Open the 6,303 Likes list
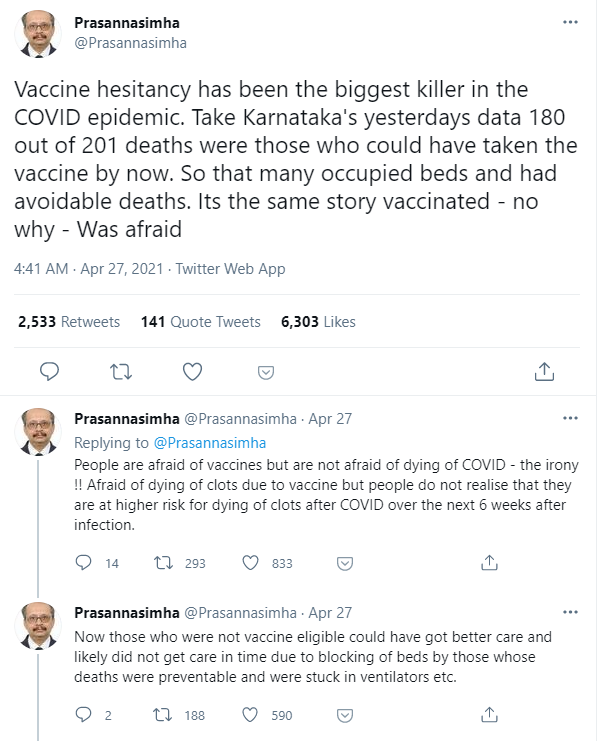The height and width of the screenshot is (741, 601). click(x=318, y=322)
